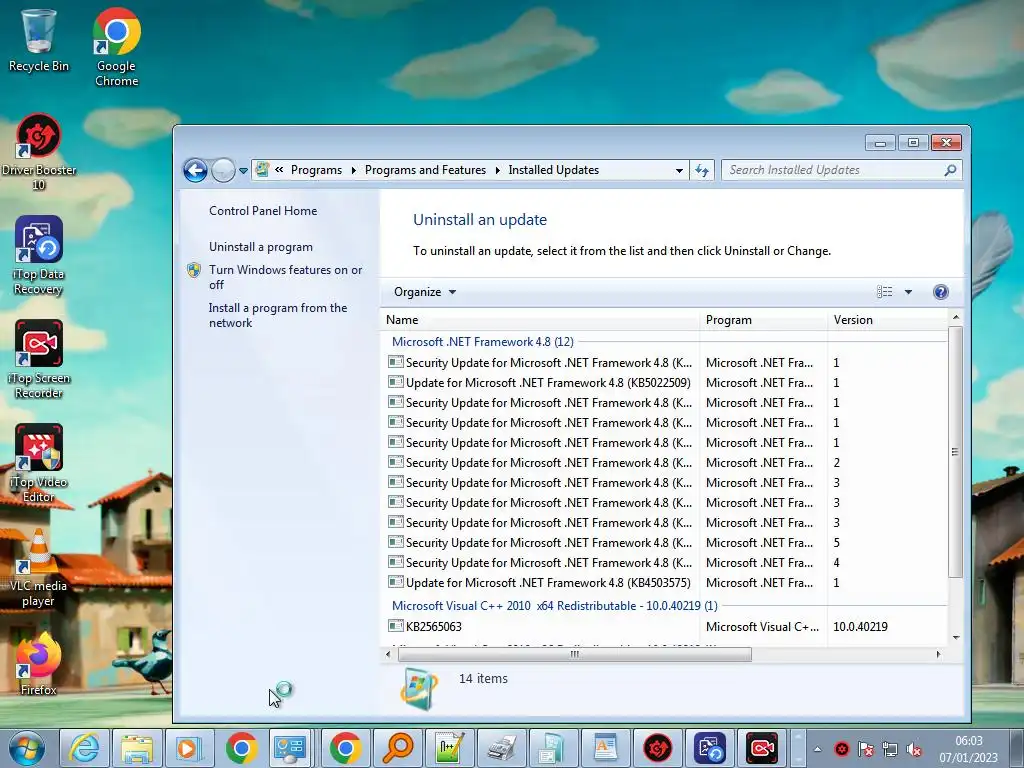Click the muted volume tray icon
This screenshot has height=768, width=1024.
pos(914,749)
